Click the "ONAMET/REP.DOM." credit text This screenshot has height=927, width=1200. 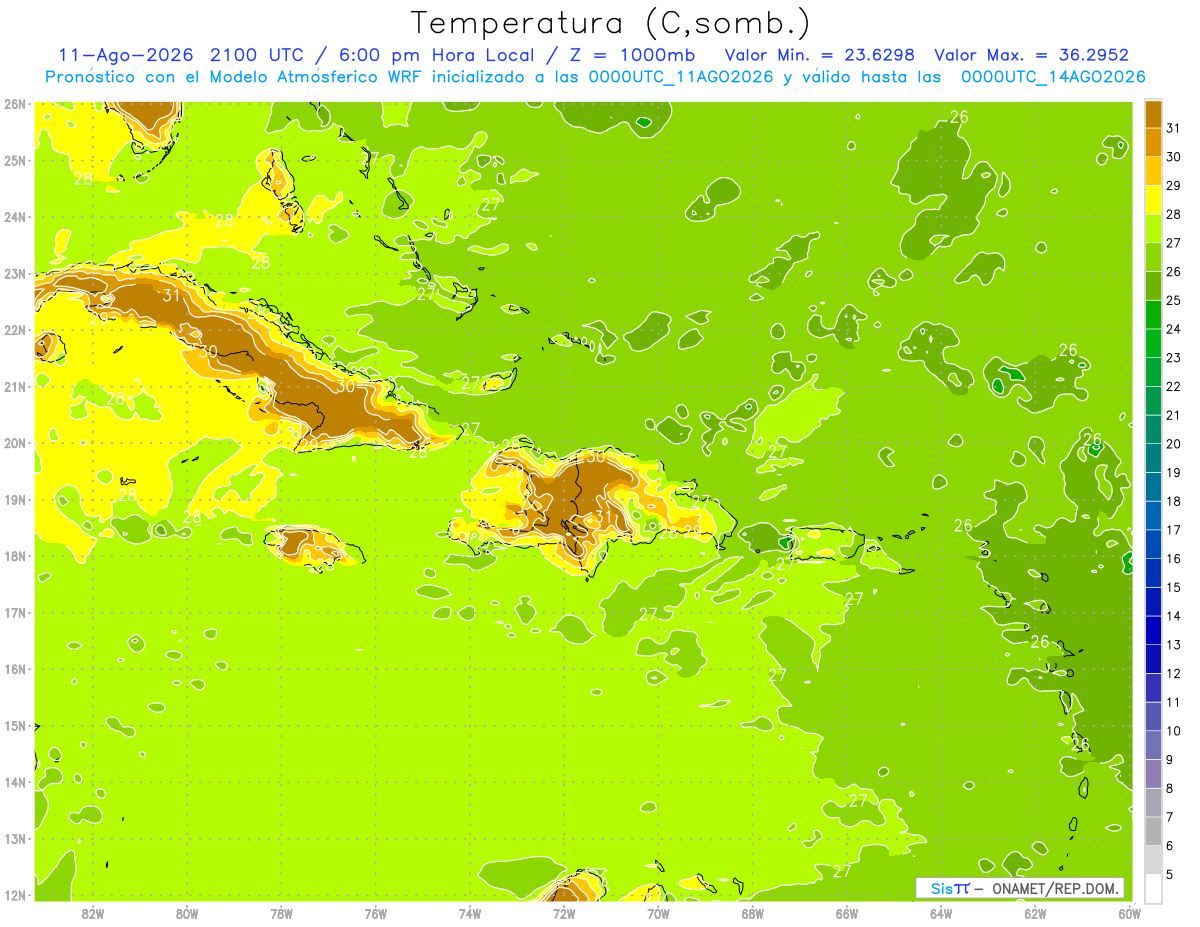[1055, 888]
